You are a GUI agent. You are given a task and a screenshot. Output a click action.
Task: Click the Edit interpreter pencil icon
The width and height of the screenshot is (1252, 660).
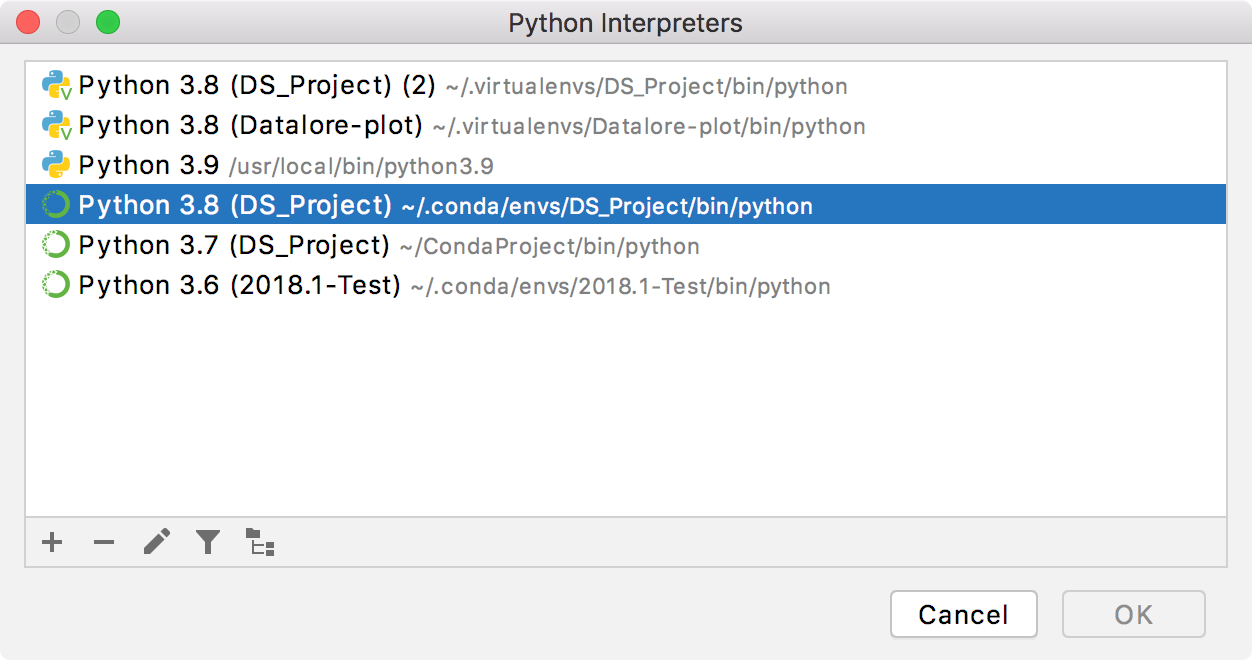coord(156,543)
